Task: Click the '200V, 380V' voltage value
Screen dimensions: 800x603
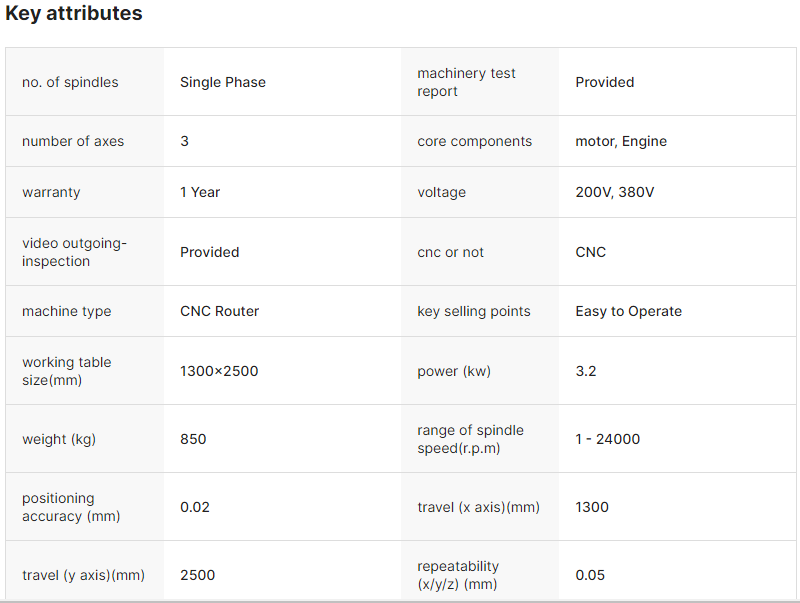Action: pyautogui.click(x=615, y=192)
